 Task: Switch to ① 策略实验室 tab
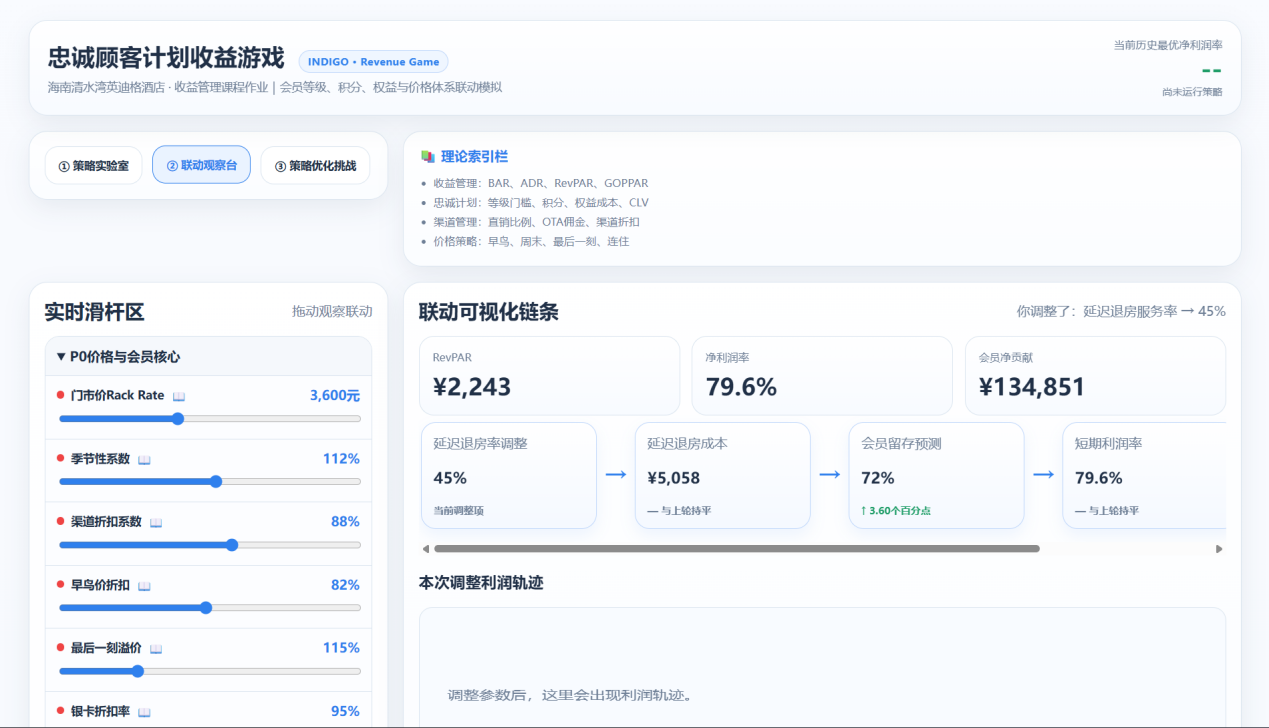pyautogui.click(x=93, y=165)
